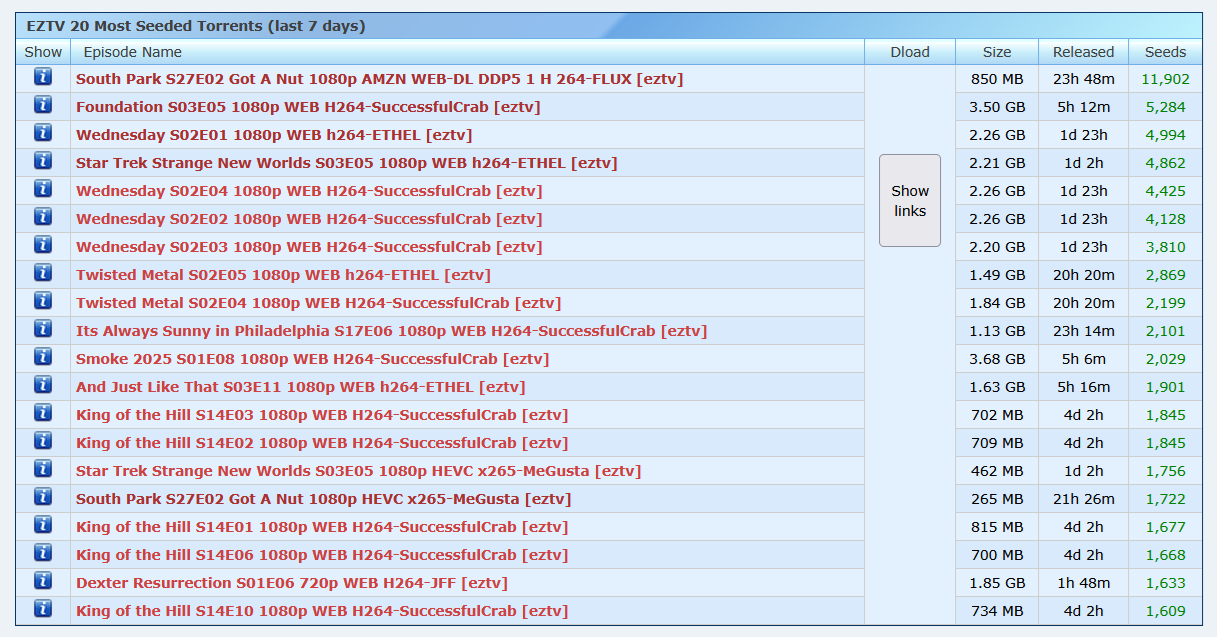
Task: Open show info icon for South Park S27E02 AMZN WEB-DL
Action: [x=42, y=77]
